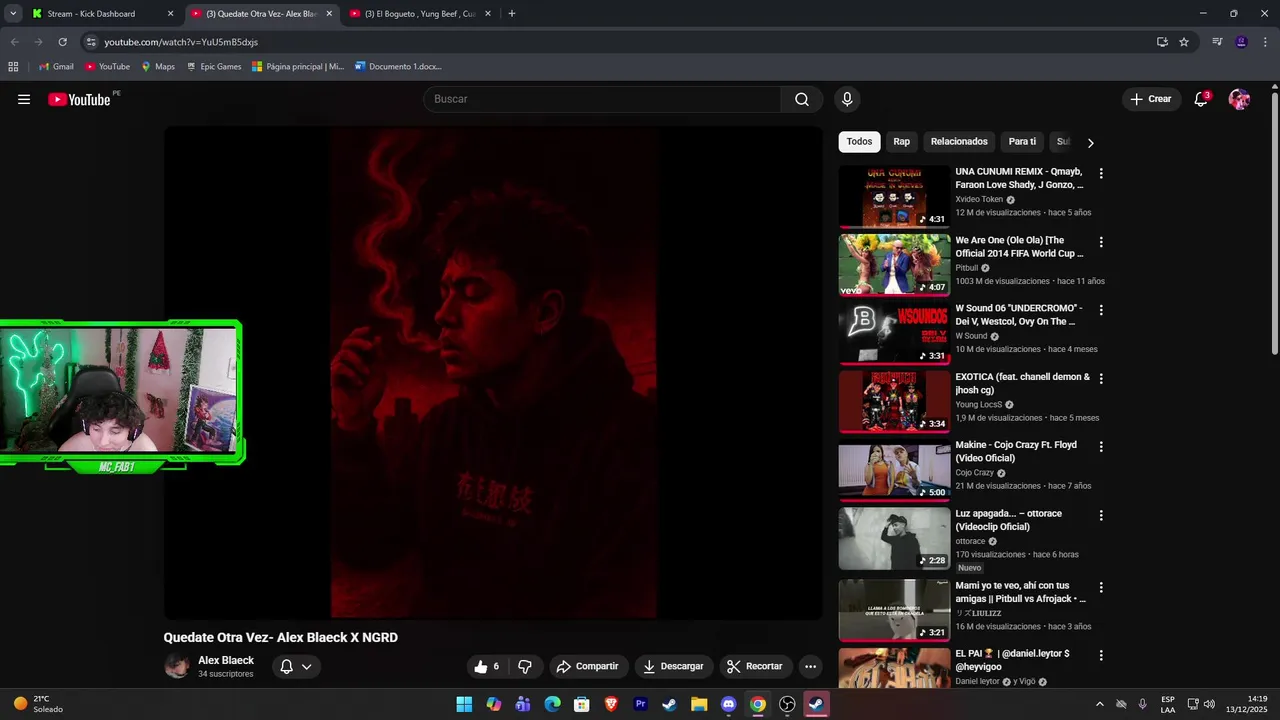The height and width of the screenshot is (720, 1280).
Task: Click the Compartir button
Action: (587, 666)
